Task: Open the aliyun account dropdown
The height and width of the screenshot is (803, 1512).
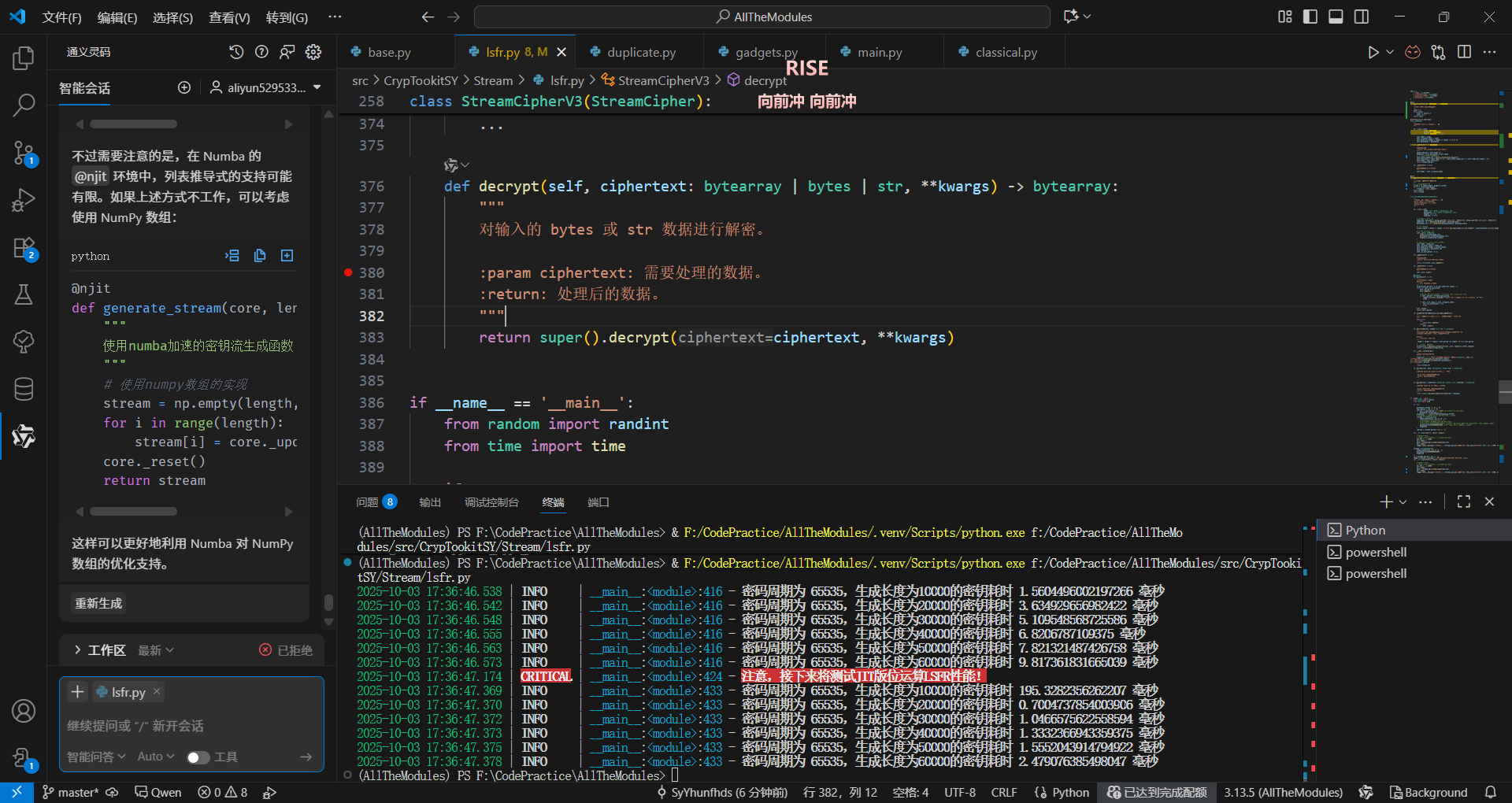Action: click(x=265, y=87)
